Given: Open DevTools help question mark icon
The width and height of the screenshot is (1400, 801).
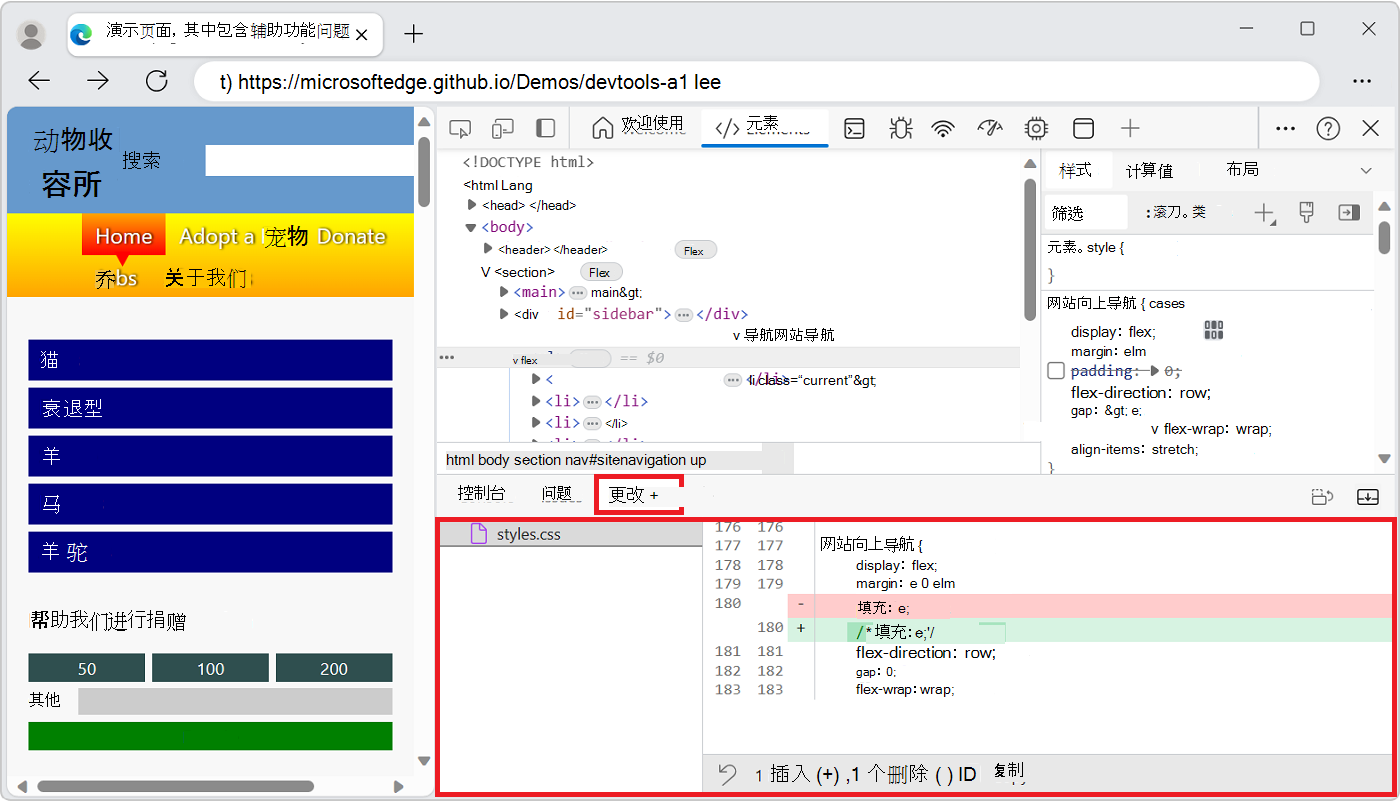Looking at the screenshot, I should [1328, 128].
